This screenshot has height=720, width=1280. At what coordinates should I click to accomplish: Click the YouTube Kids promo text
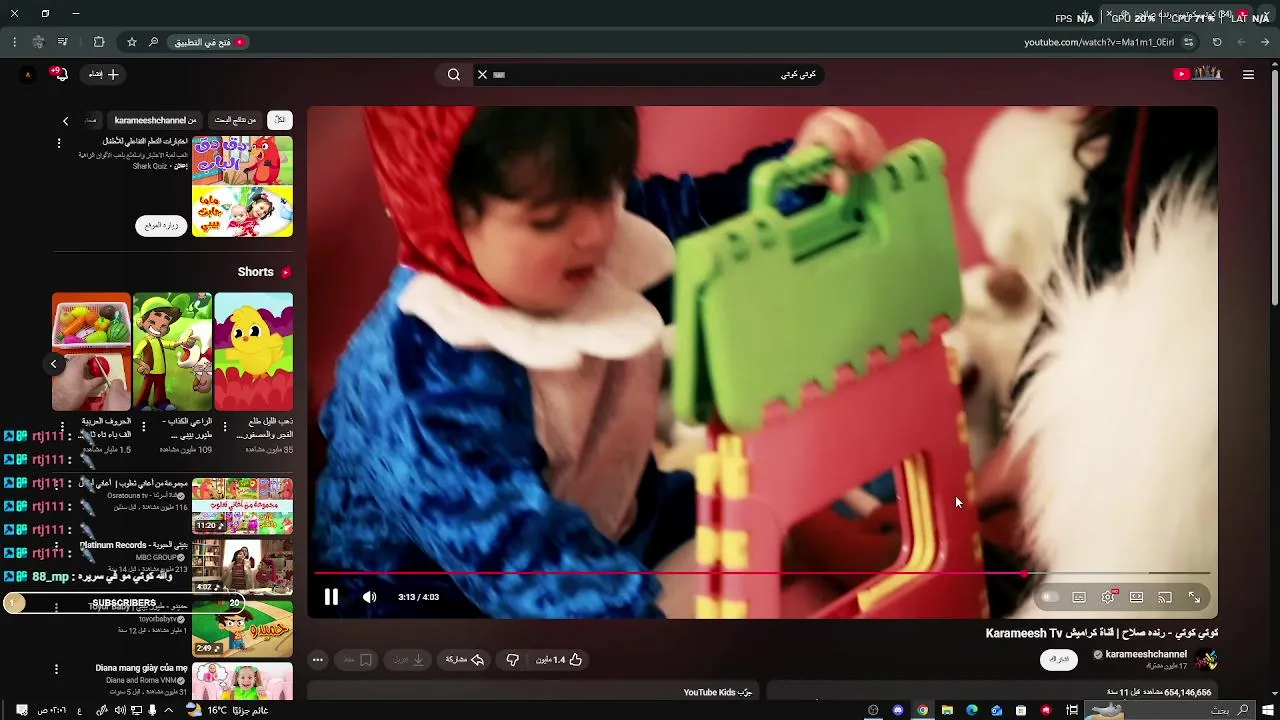(718, 692)
